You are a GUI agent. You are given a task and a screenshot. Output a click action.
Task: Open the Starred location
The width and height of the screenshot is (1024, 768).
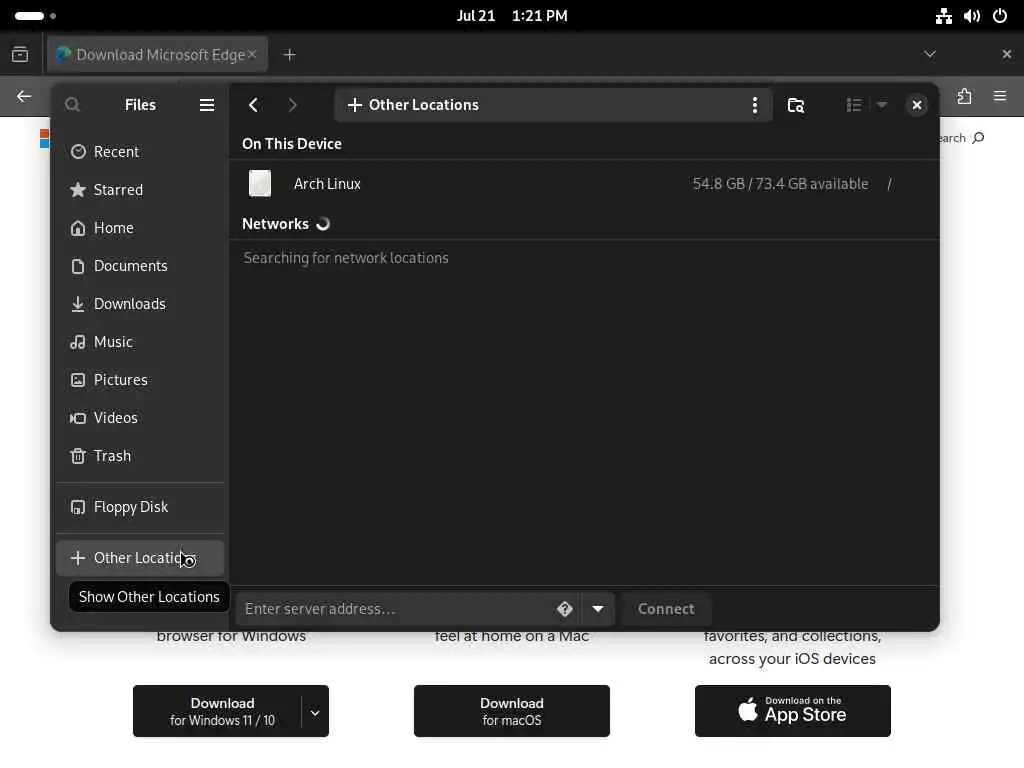[x=140, y=189]
